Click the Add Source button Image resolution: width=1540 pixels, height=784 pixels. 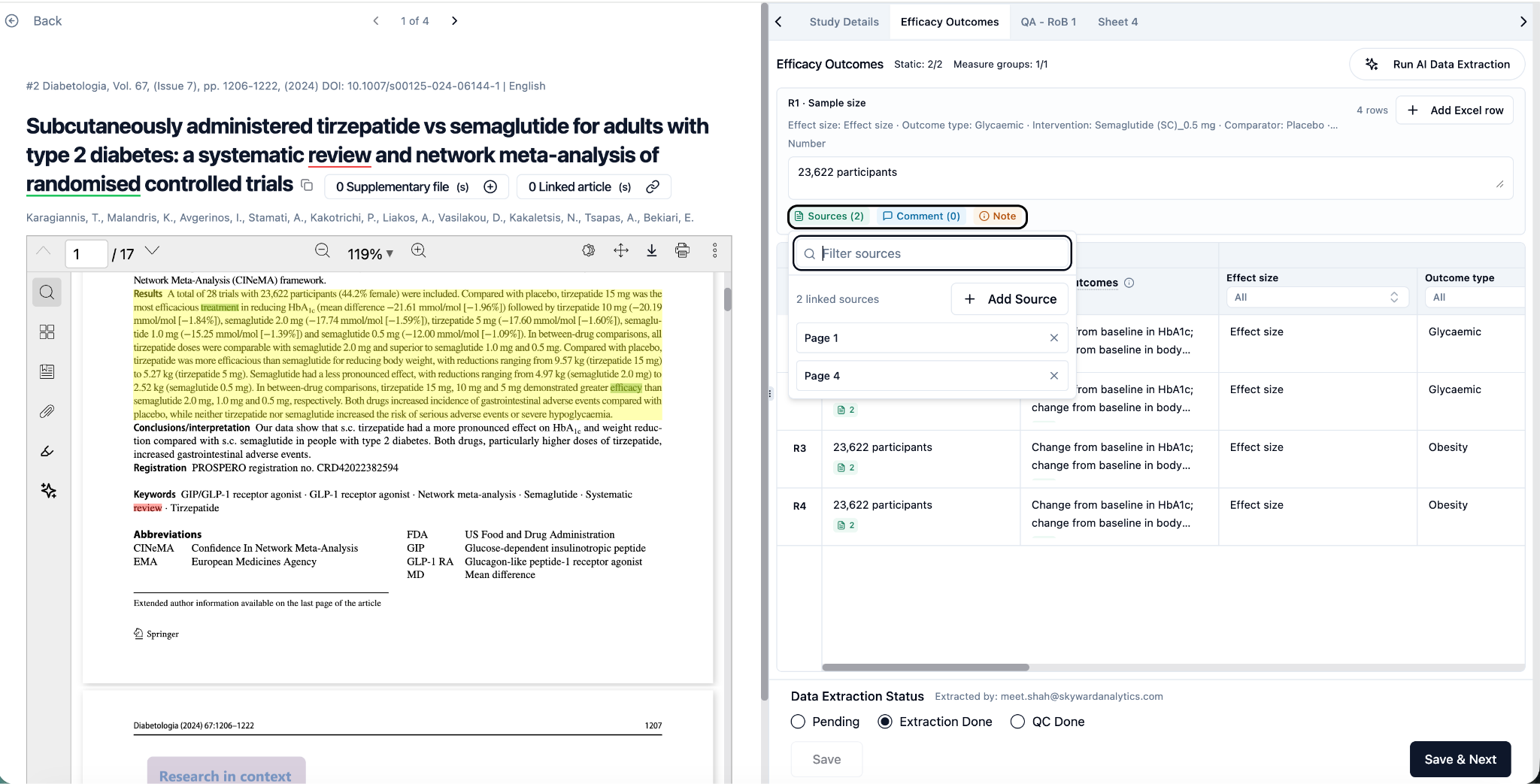[1010, 299]
